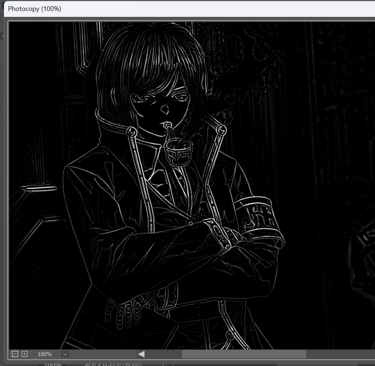This screenshot has width=375, height=366.
Task: Click the zoom out box icon
Action: (x=15, y=354)
